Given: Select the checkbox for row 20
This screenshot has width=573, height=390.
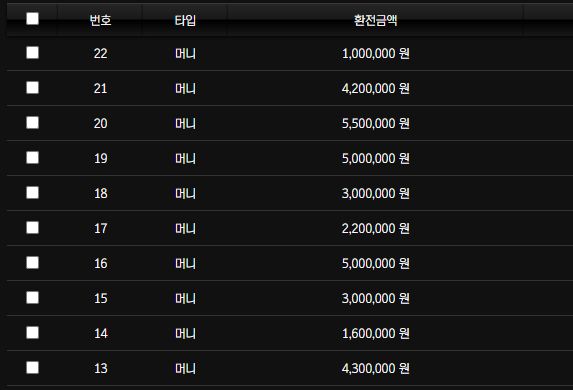Looking at the screenshot, I should pos(33,123).
